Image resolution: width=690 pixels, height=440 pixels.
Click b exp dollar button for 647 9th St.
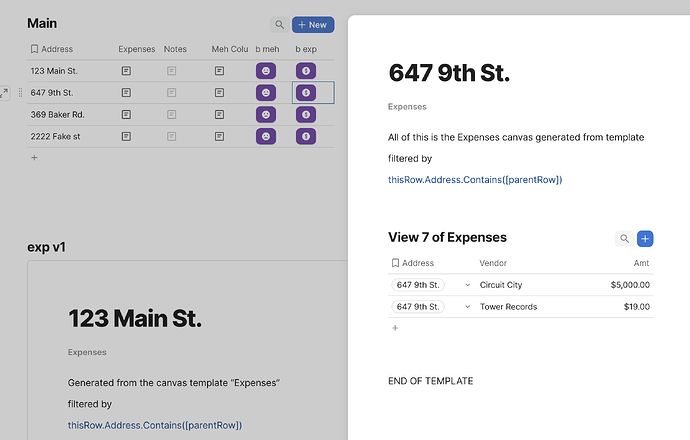(306, 93)
